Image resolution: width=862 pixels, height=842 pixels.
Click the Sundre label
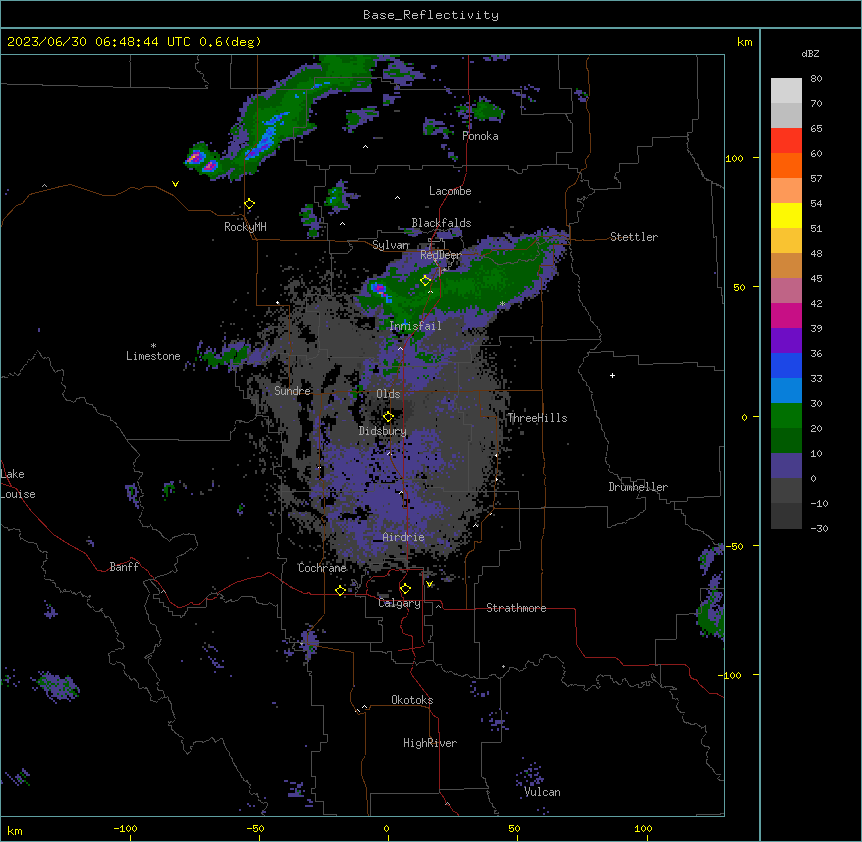[292, 391]
